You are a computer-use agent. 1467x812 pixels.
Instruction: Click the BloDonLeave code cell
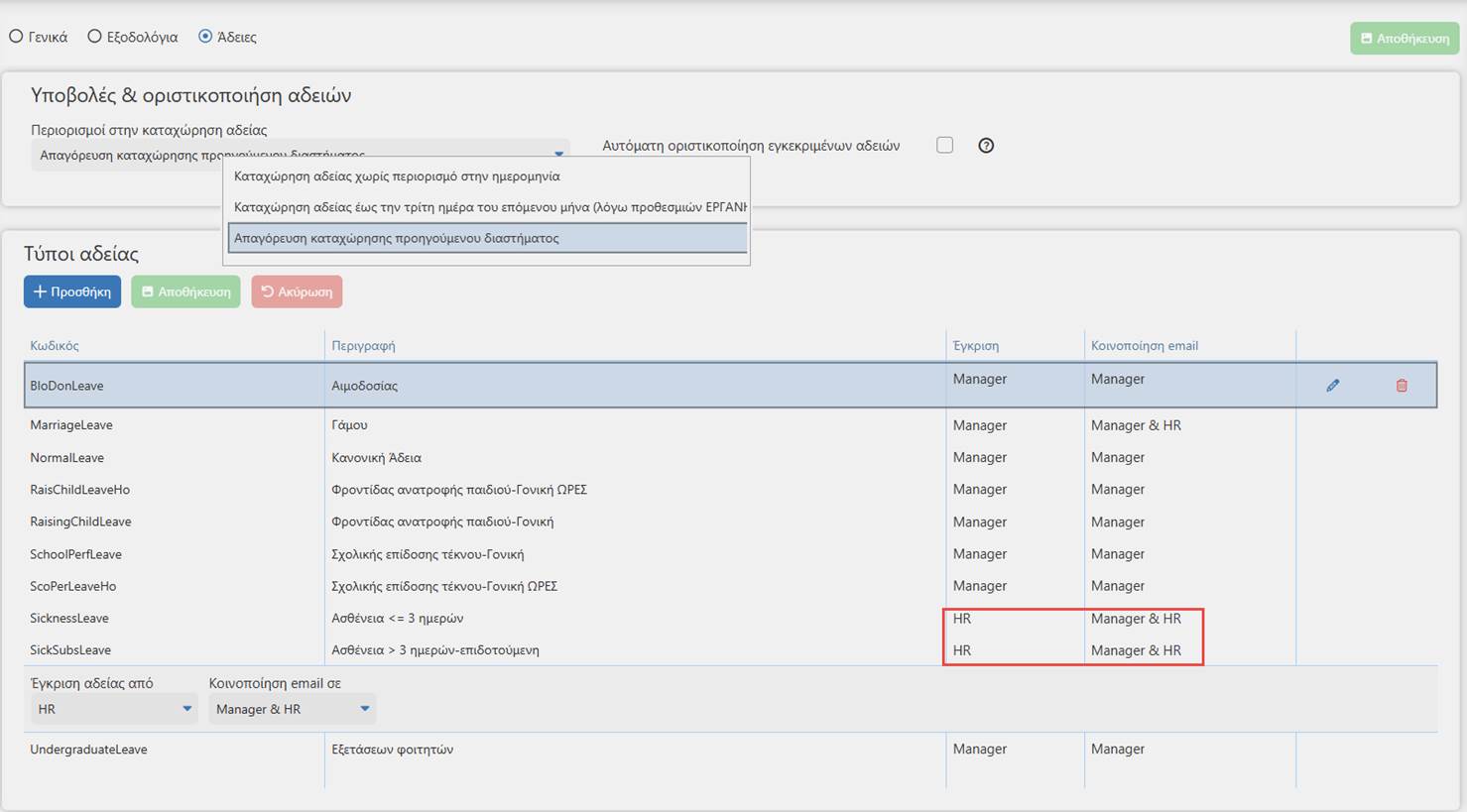tap(66, 386)
